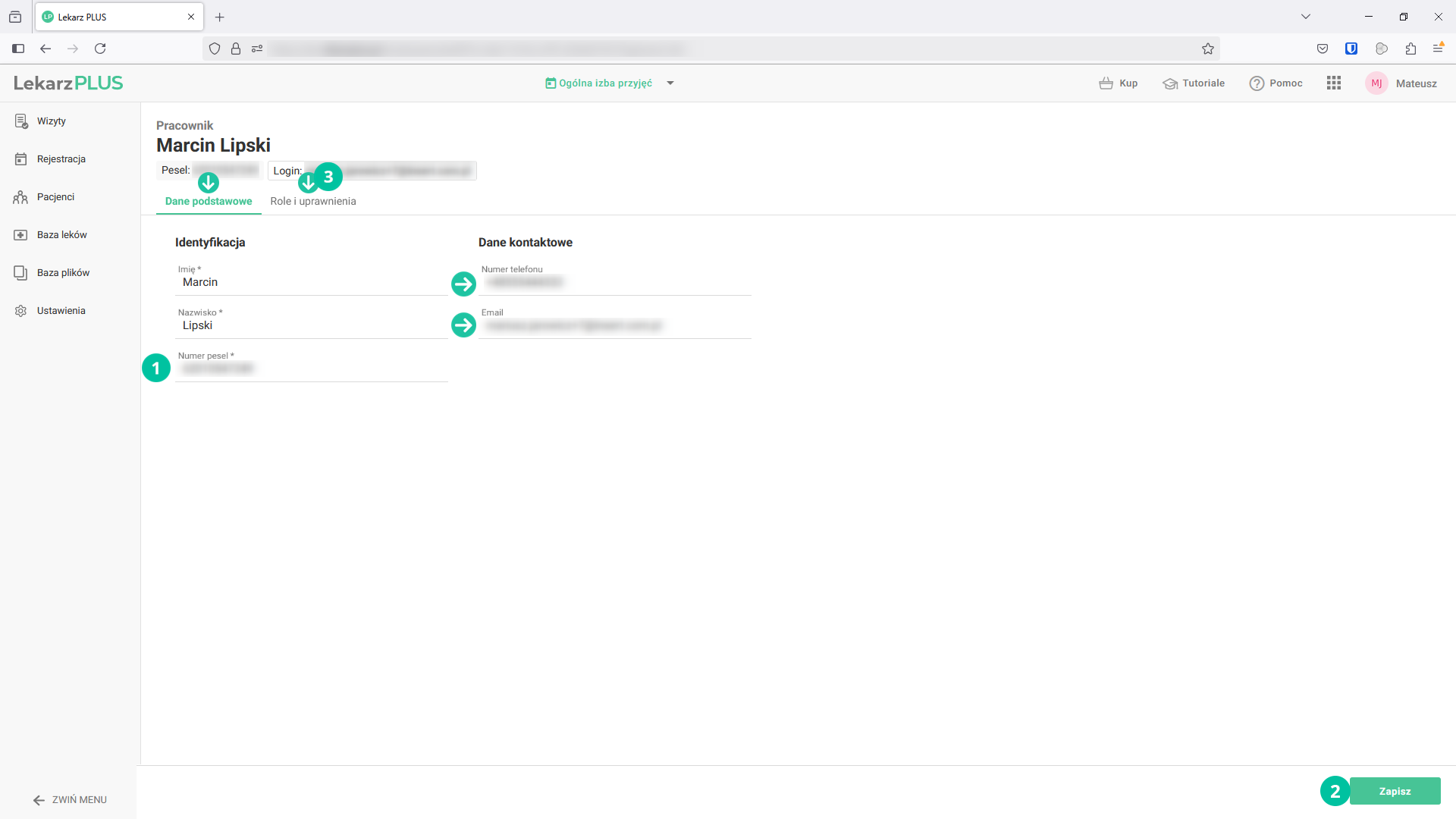Open the Pomoc help icon
This screenshot has height=819, width=1456.
[x=1276, y=83]
